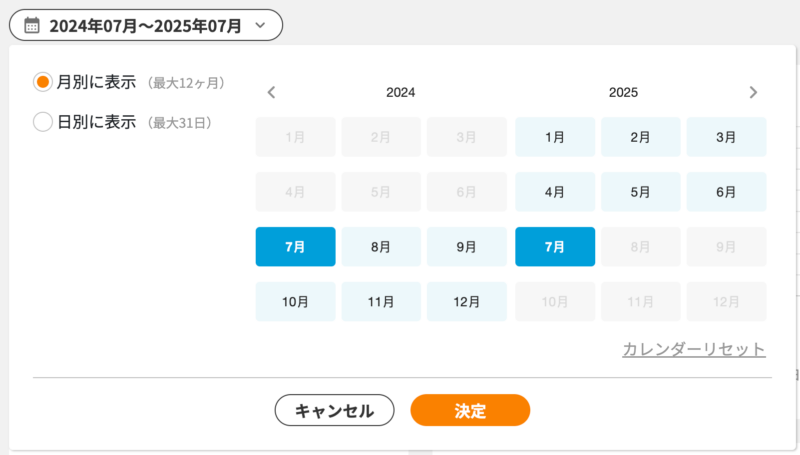The width and height of the screenshot is (800, 455).
Task: Select highlighted 7月 under 2024
Action: click(x=295, y=246)
